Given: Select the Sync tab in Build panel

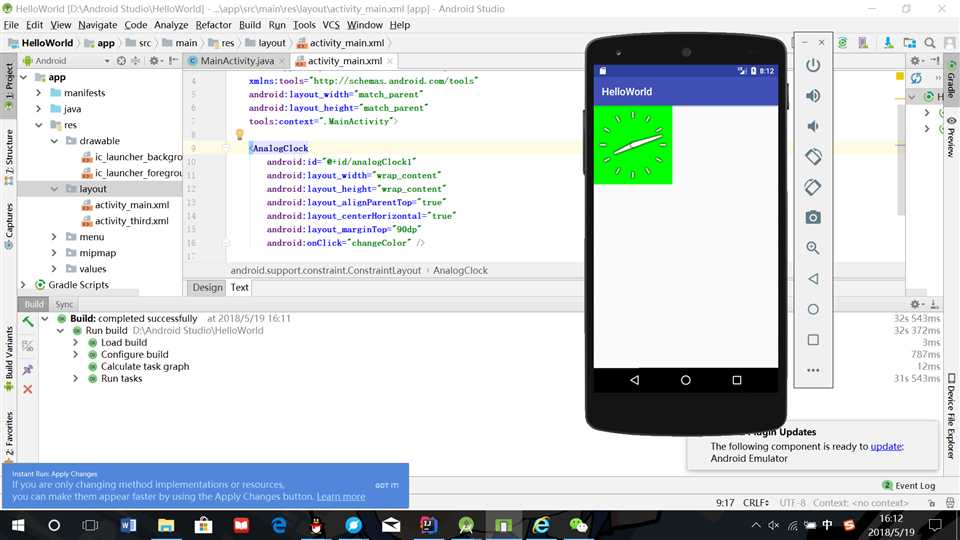Looking at the screenshot, I should point(64,304).
